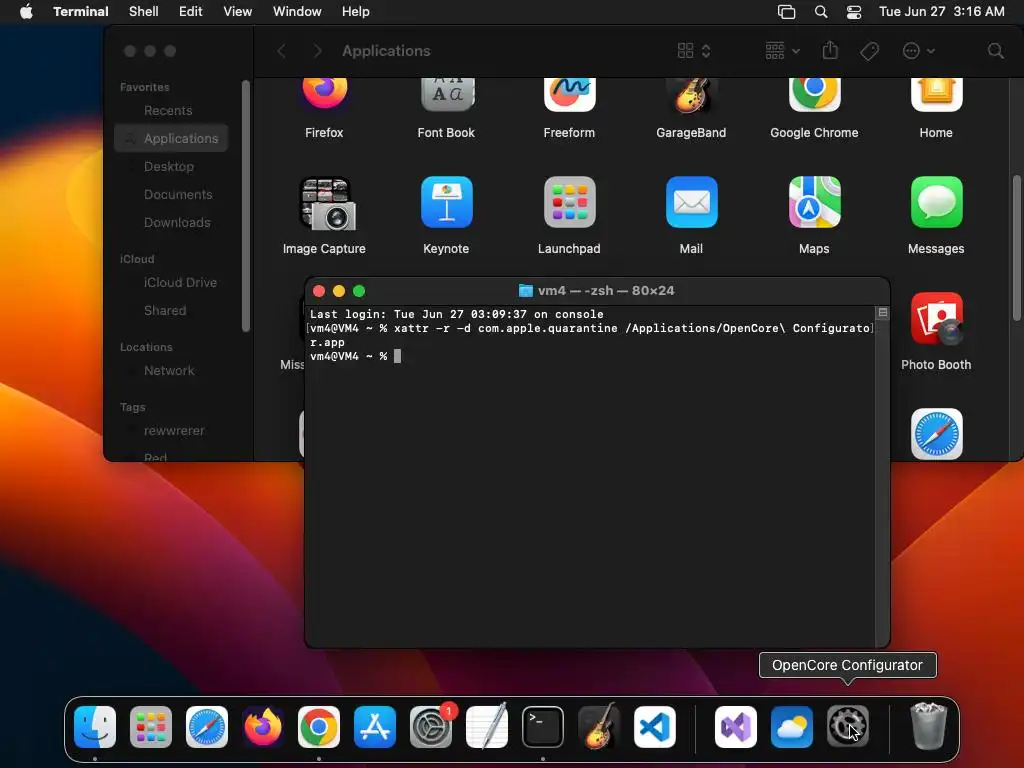This screenshot has width=1024, height=768.
Task: Launch Safari from the Dock
Action: tap(207, 727)
